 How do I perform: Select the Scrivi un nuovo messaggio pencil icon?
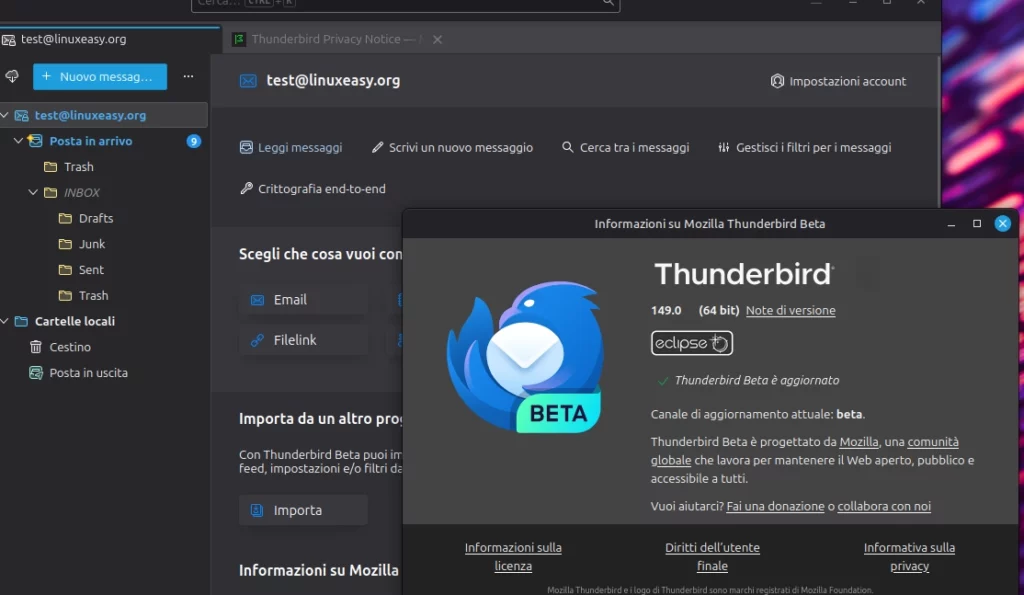(377, 147)
